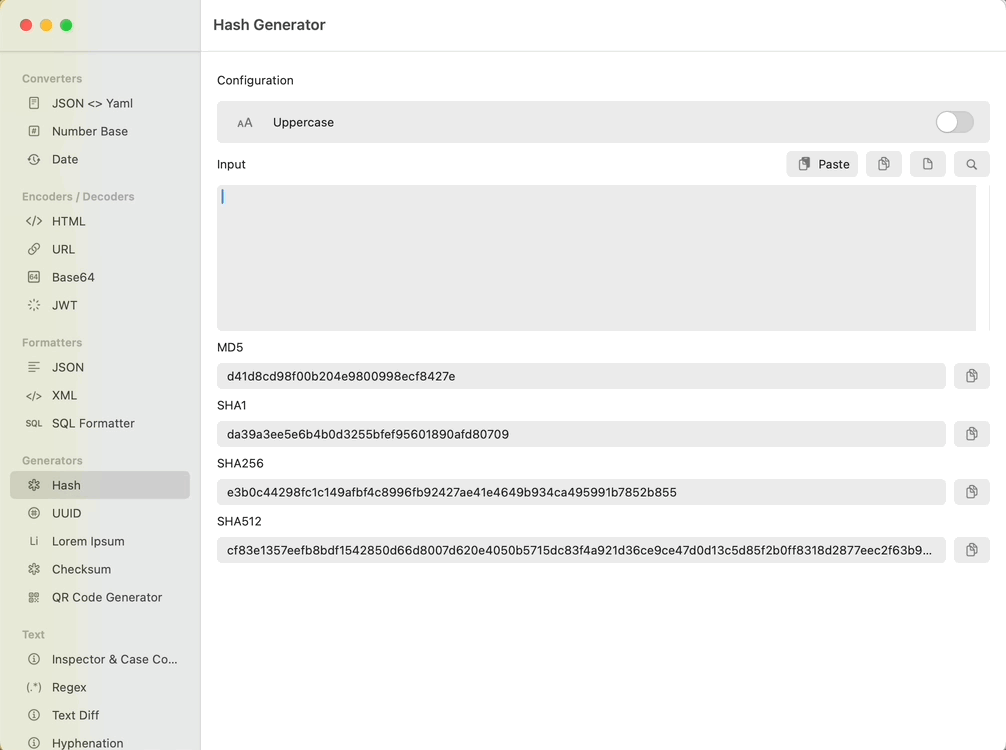Select Lorem Ipsum generator
This screenshot has width=1006, height=750.
click(99, 541)
